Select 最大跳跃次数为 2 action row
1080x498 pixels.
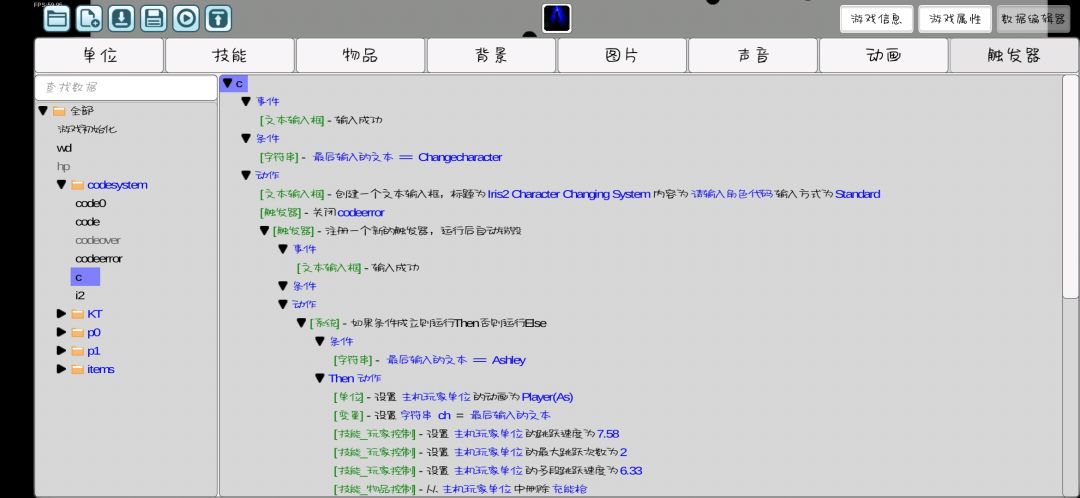click(480, 453)
